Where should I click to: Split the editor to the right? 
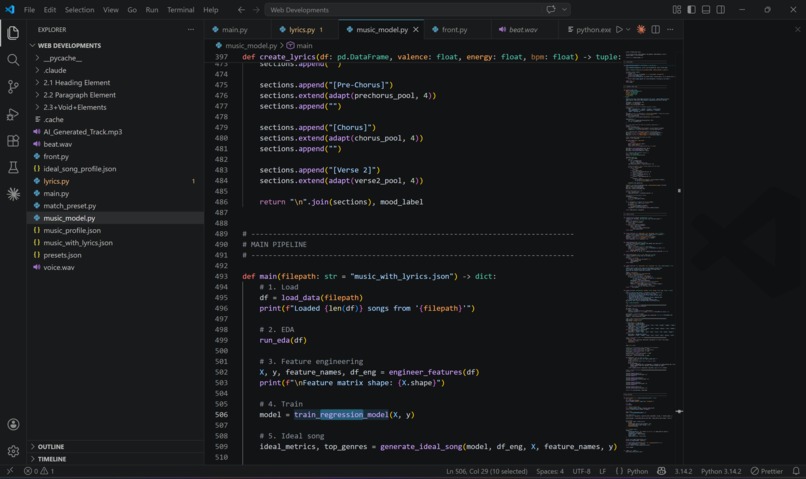click(655, 30)
